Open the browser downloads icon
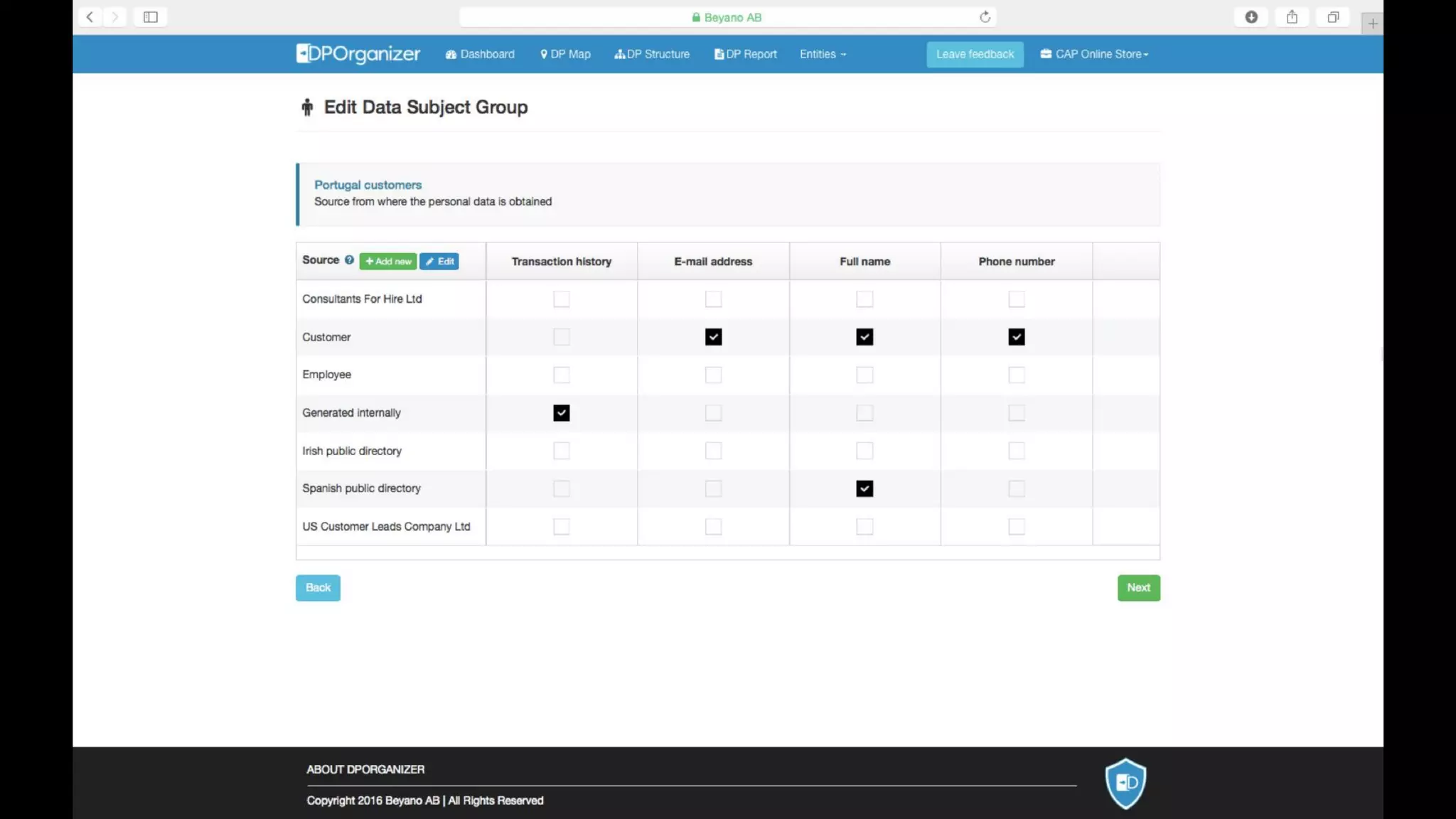The width and height of the screenshot is (1456, 819). click(1251, 17)
